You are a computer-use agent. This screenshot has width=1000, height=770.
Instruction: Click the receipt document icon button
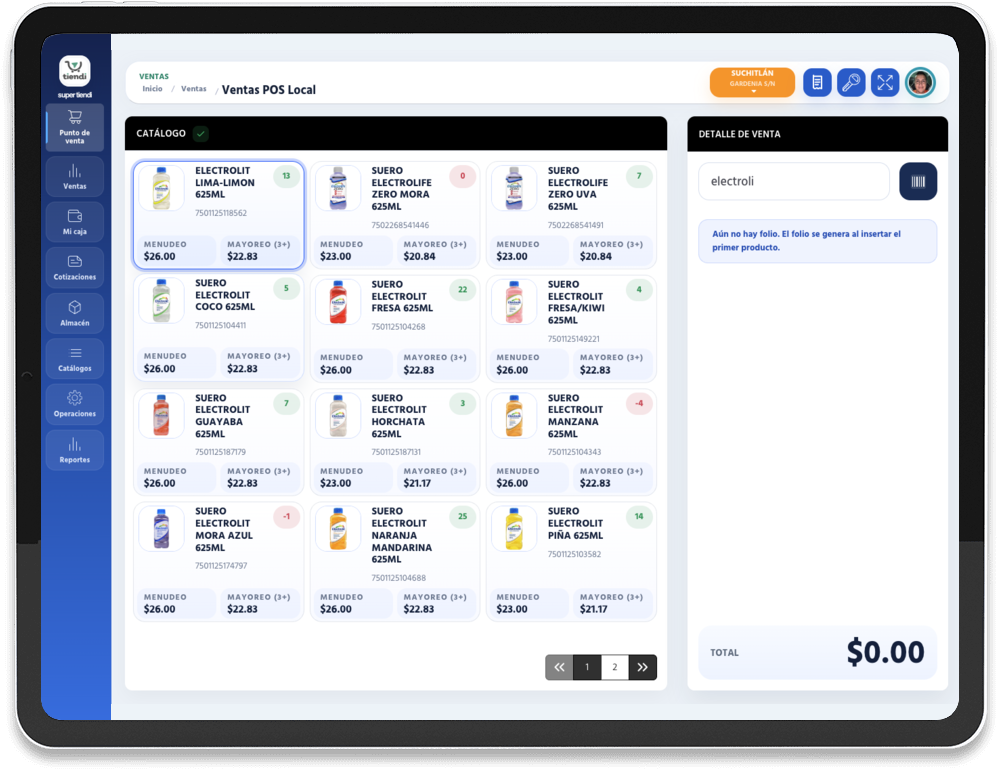pyautogui.click(x=817, y=82)
